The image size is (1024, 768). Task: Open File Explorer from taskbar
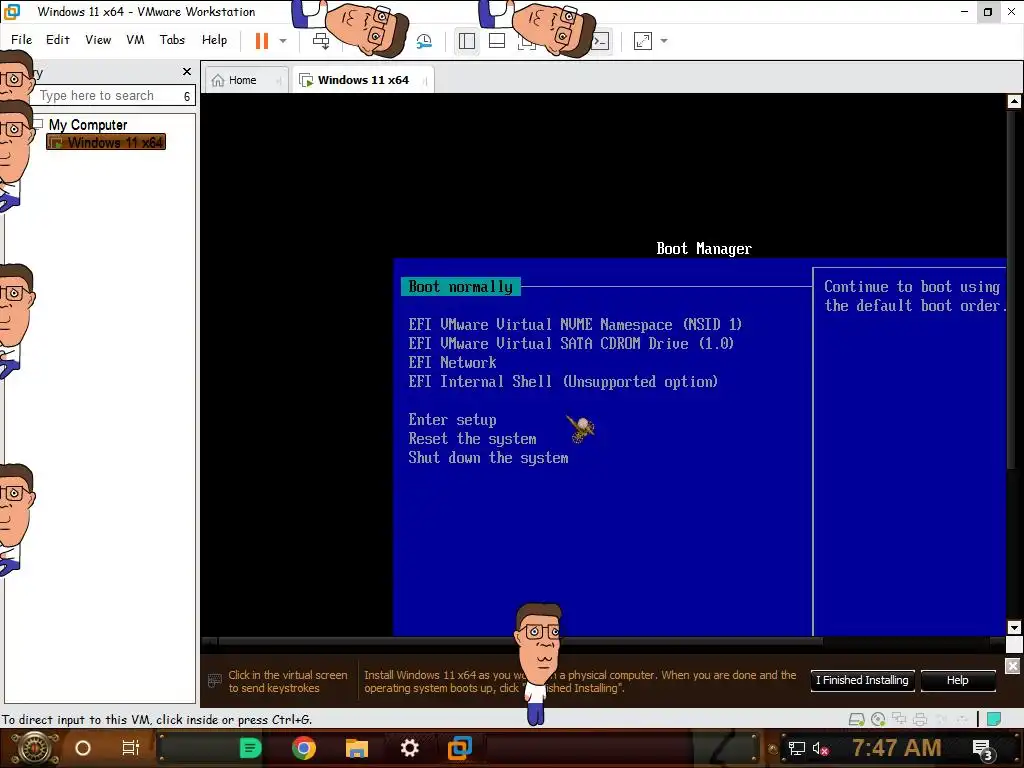[357, 748]
